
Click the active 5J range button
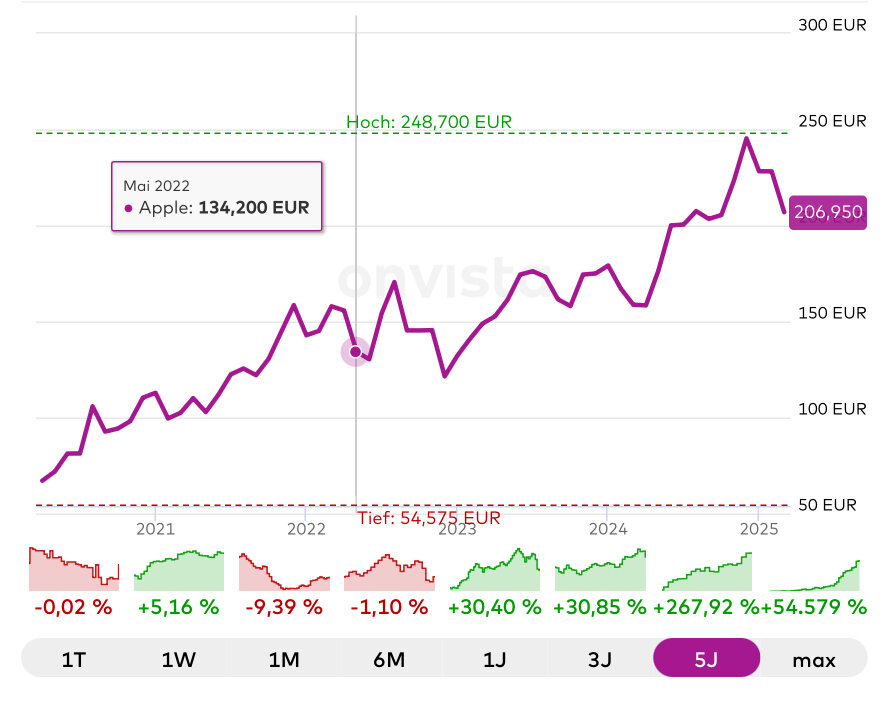pyautogui.click(x=706, y=659)
